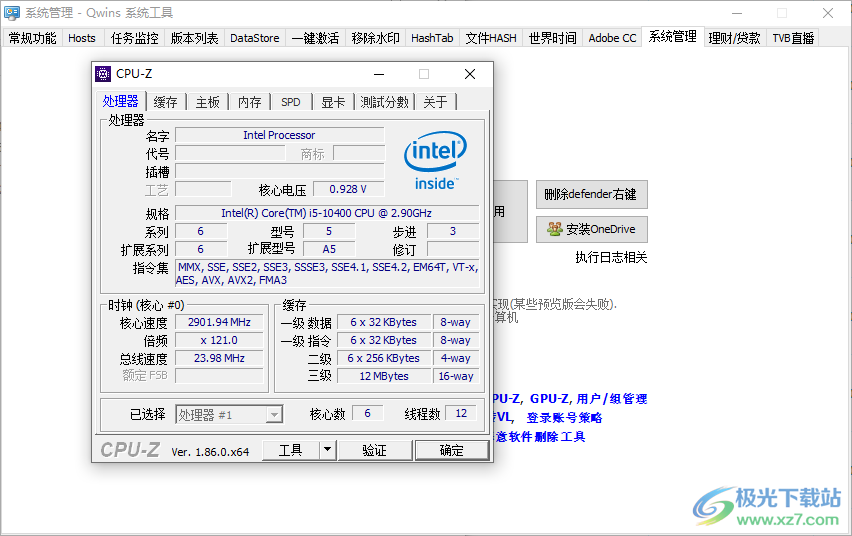
Task: Click the 核心电压 value 0.928 V
Action: tap(348, 189)
